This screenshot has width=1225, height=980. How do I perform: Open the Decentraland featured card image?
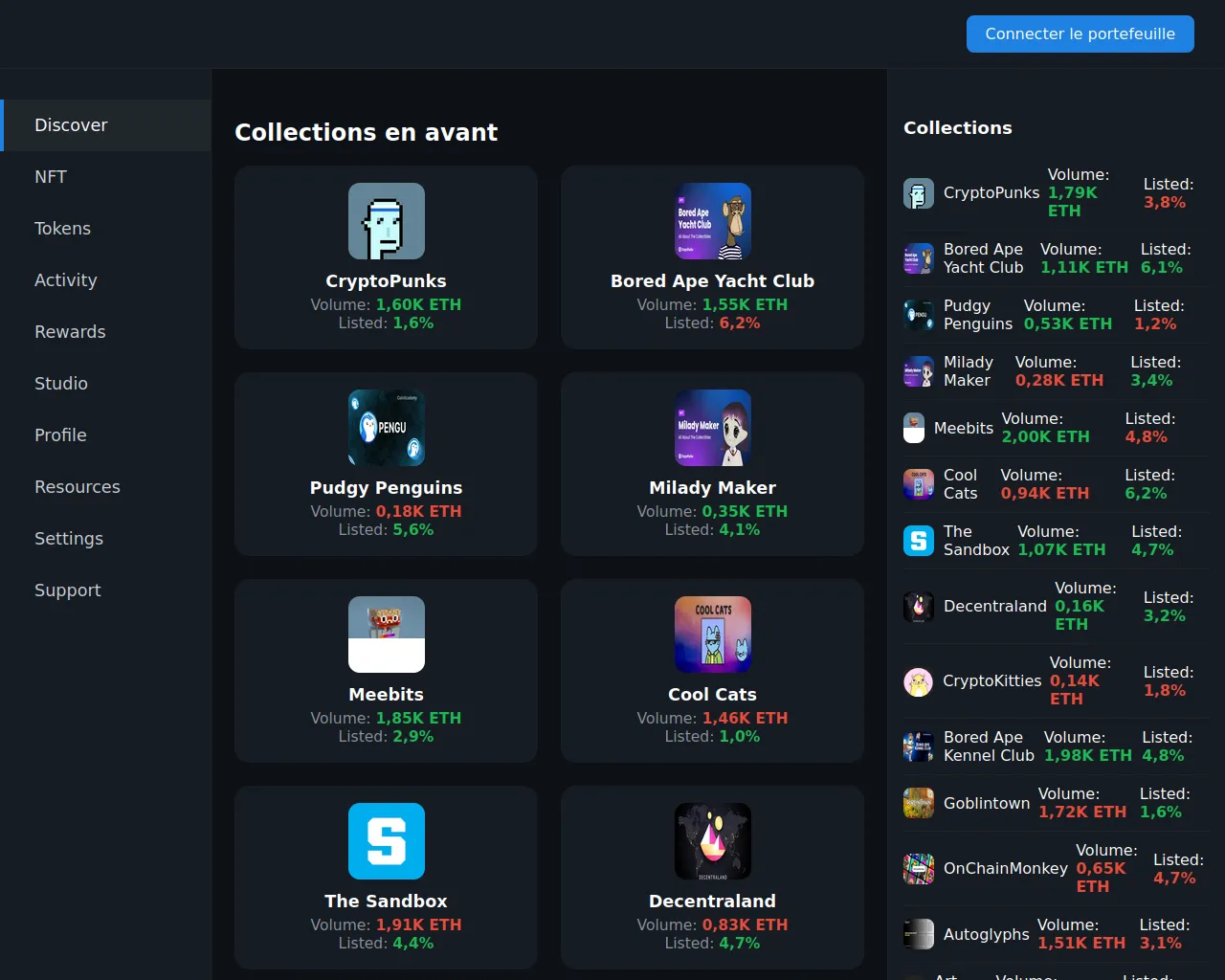pyautogui.click(x=713, y=841)
